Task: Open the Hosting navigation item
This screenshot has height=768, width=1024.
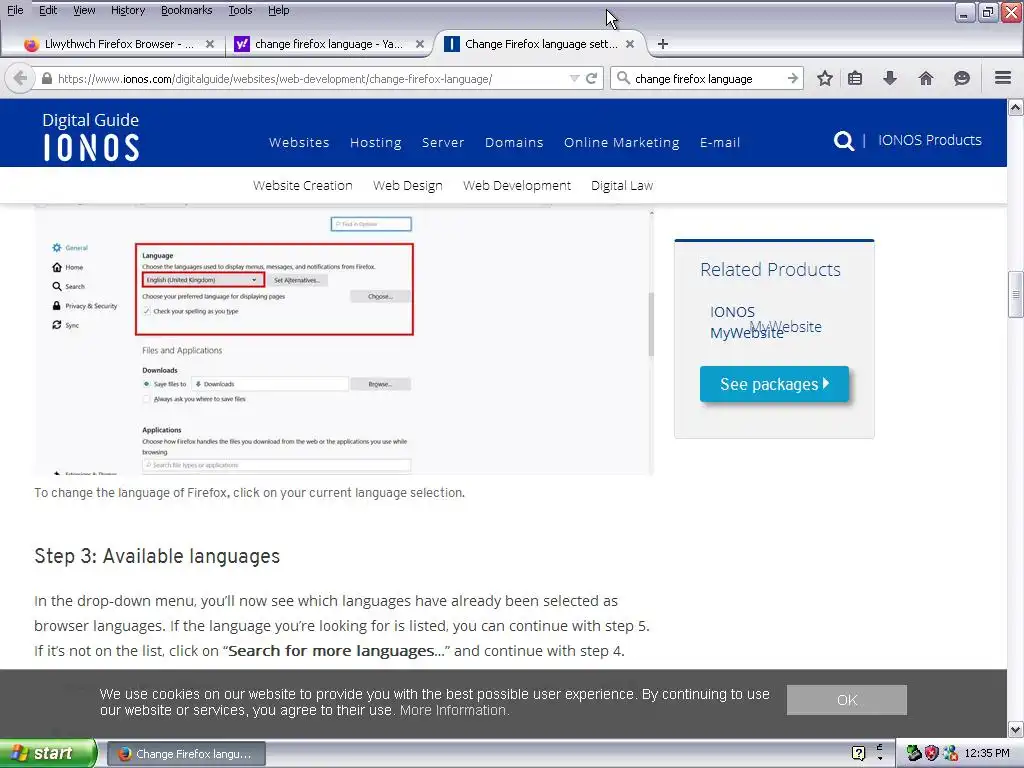Action: [376, 142]
